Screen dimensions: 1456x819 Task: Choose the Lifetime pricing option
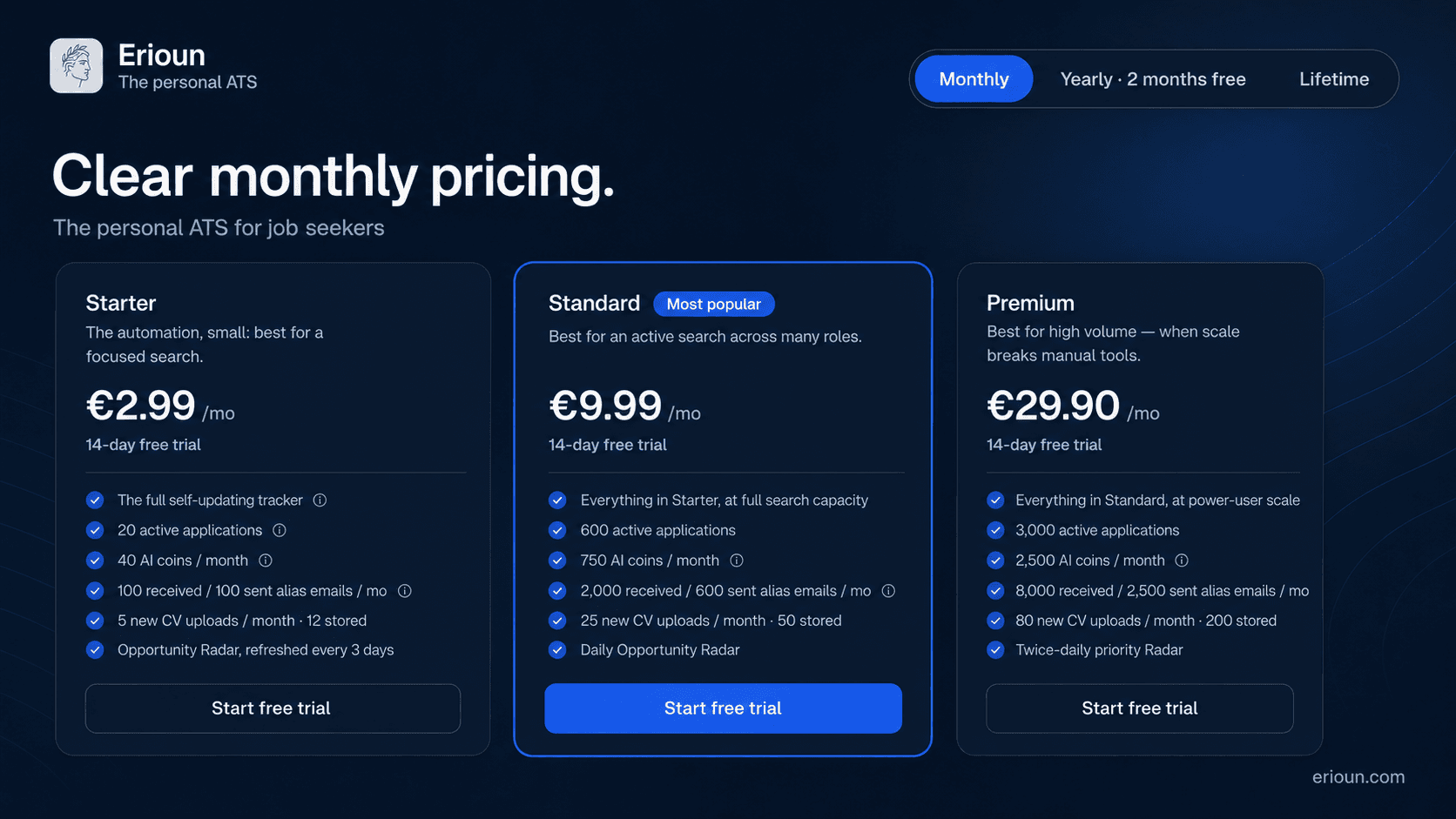click(x=1334, y=79)
